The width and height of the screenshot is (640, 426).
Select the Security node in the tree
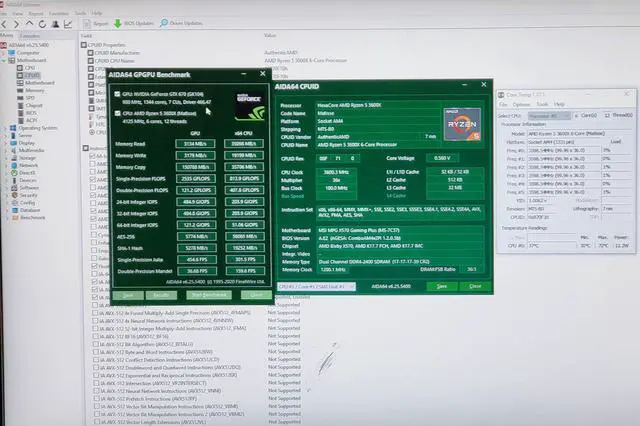tap(28, 195)
